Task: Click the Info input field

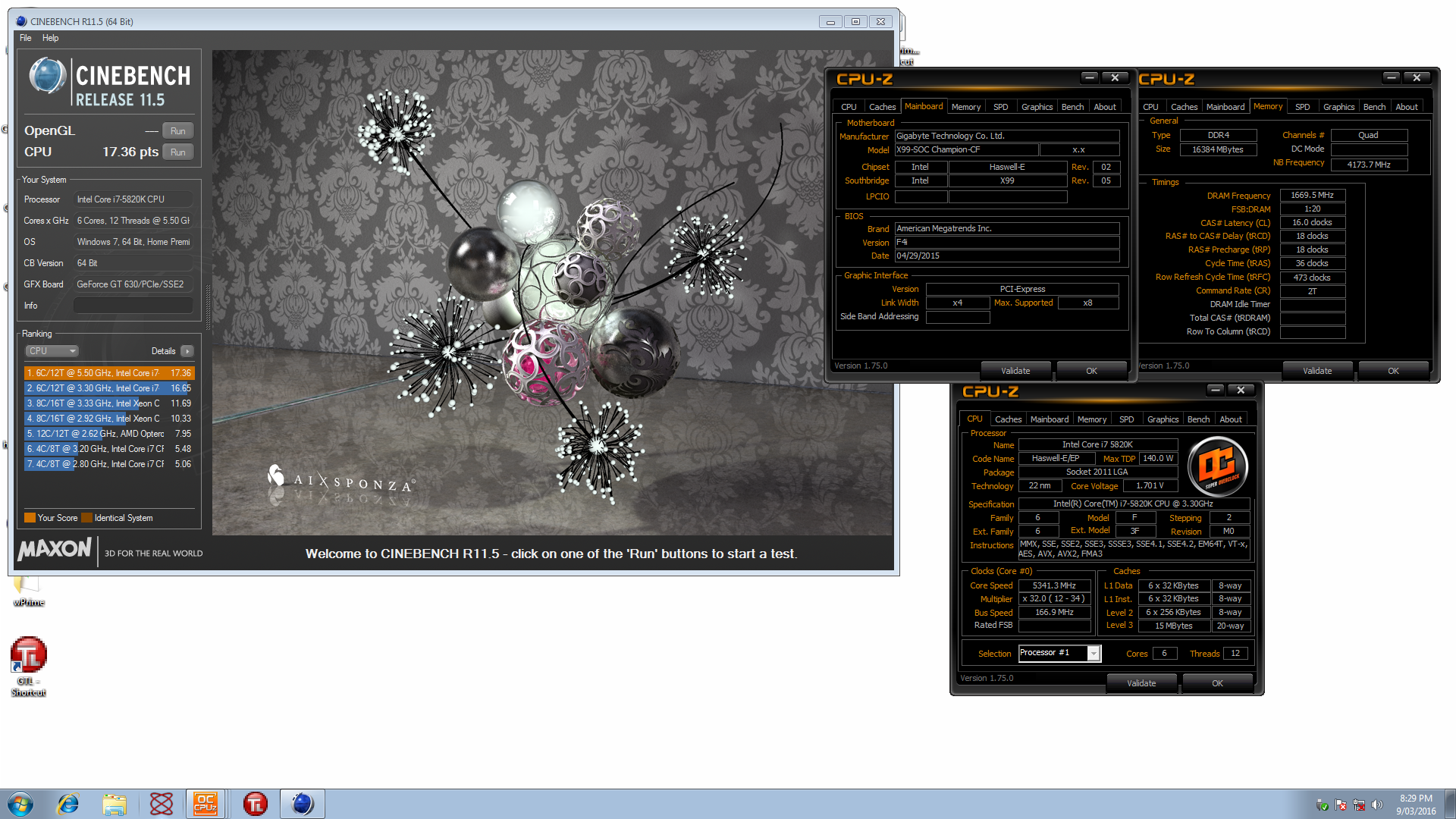Action: (x=133, y=306)
